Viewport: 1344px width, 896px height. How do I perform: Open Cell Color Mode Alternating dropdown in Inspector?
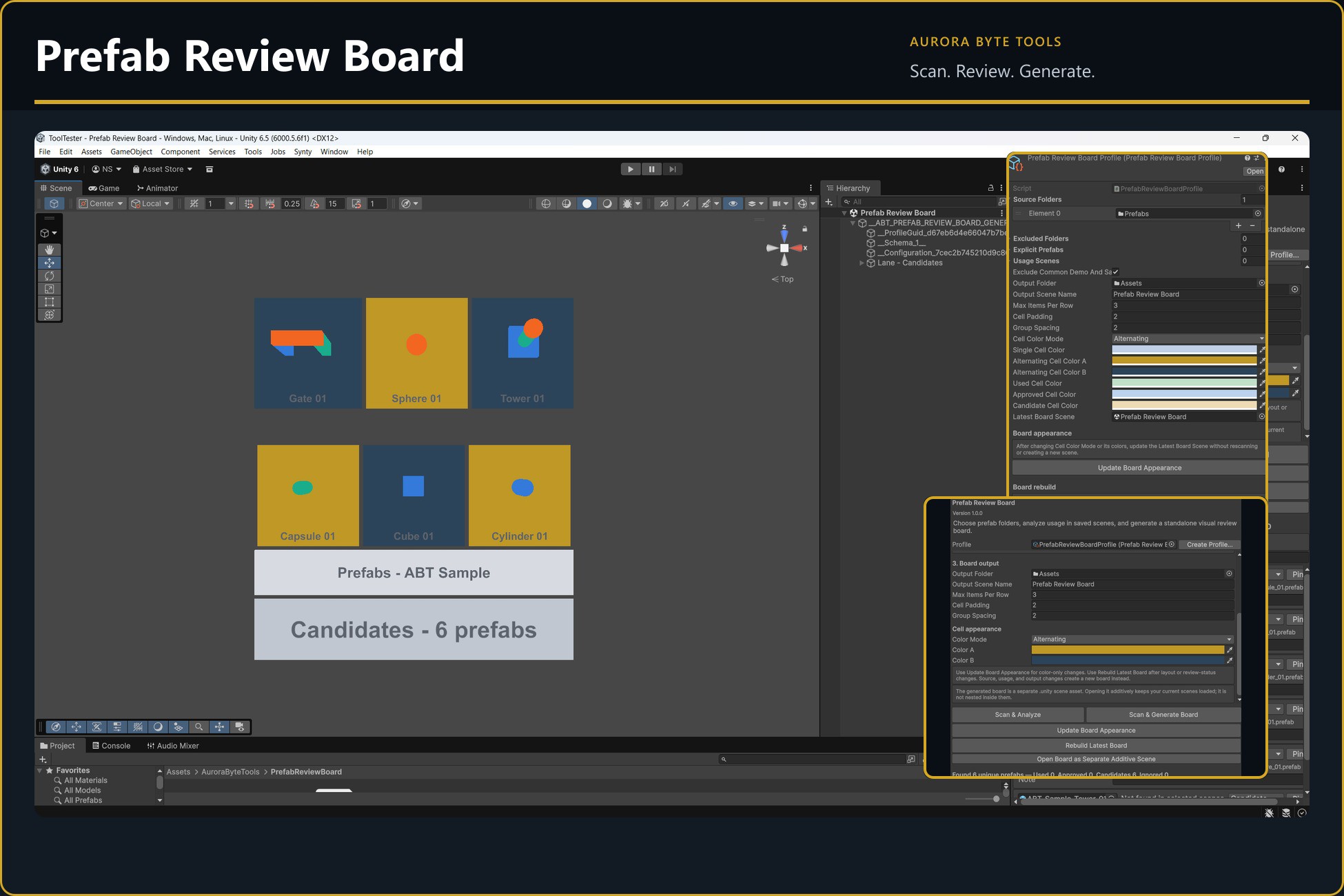[x=1188, y=339]
